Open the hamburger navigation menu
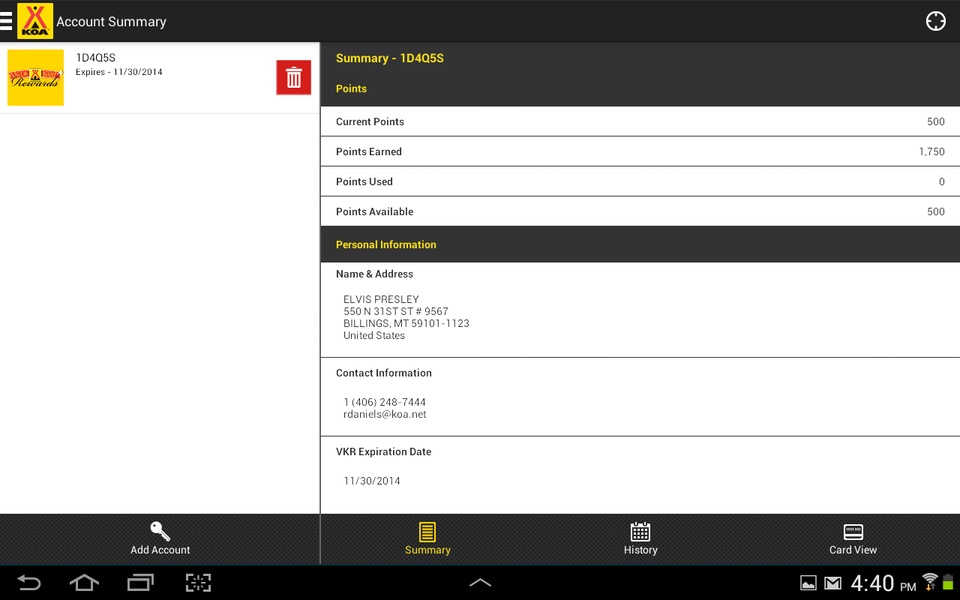The image size is (960, 600). coord(6,21)
